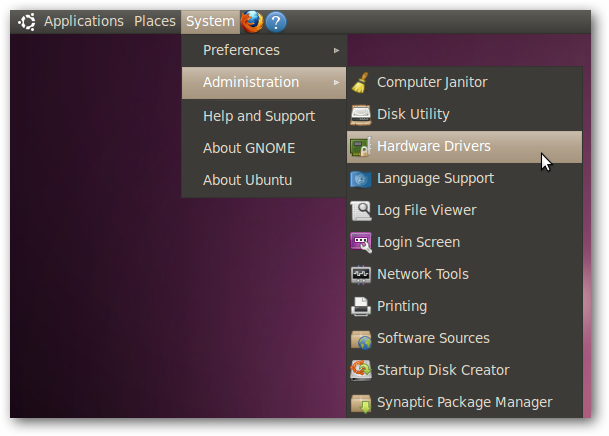Open the blue Help question-mark icon
Viewport: 609px width, 436px height.
[276, 22]
